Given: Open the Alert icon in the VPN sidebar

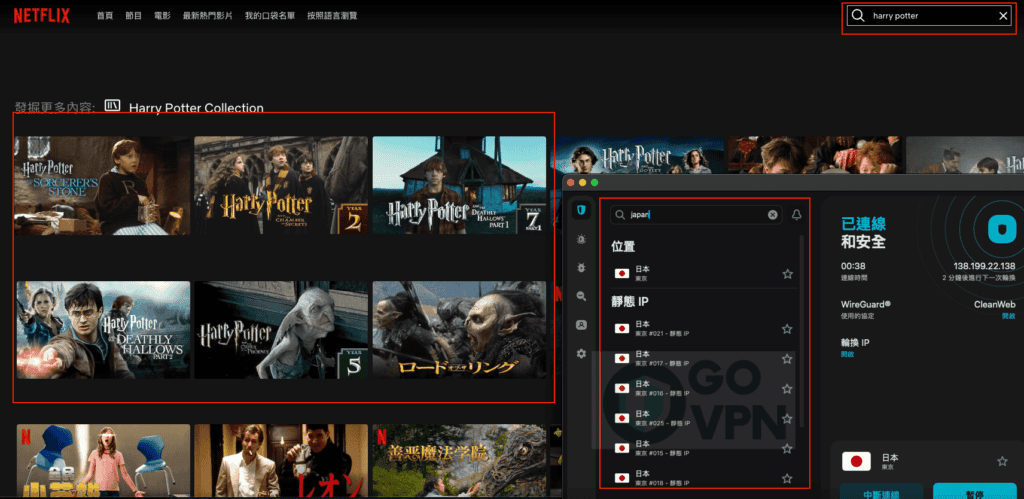Looking at the screenshot, I should [581, 239].
